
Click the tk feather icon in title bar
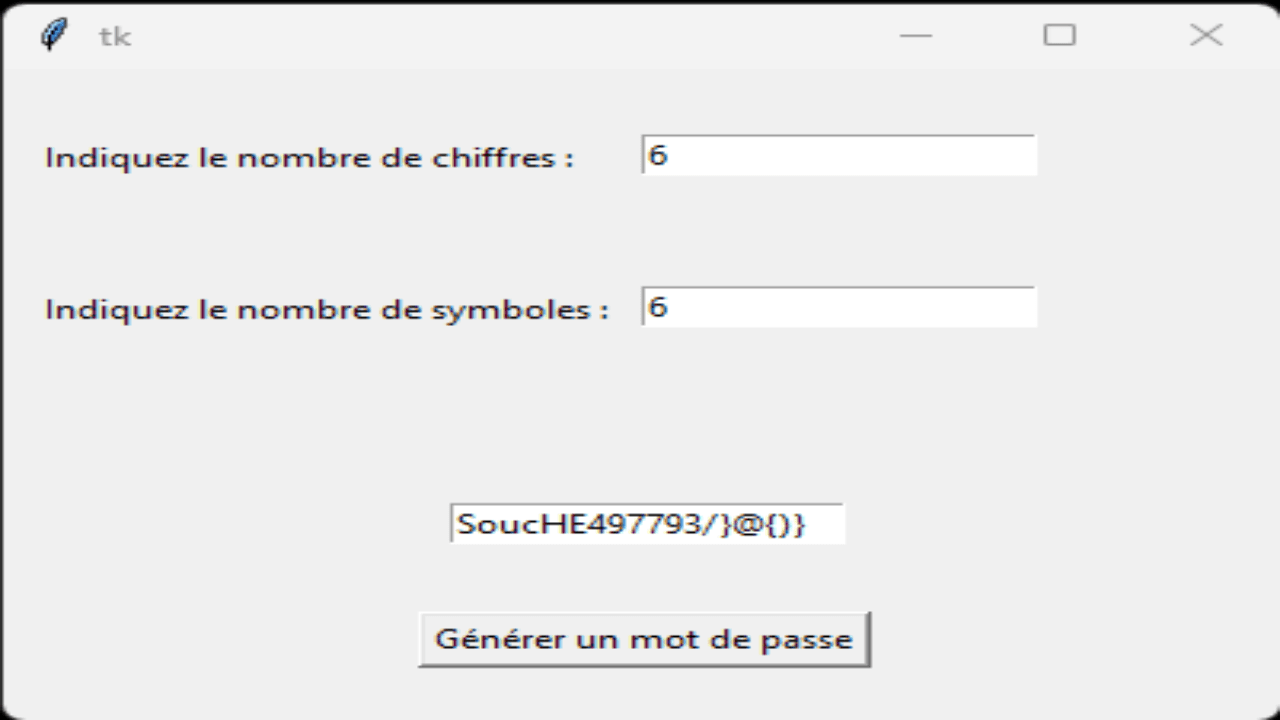[54, 35]
